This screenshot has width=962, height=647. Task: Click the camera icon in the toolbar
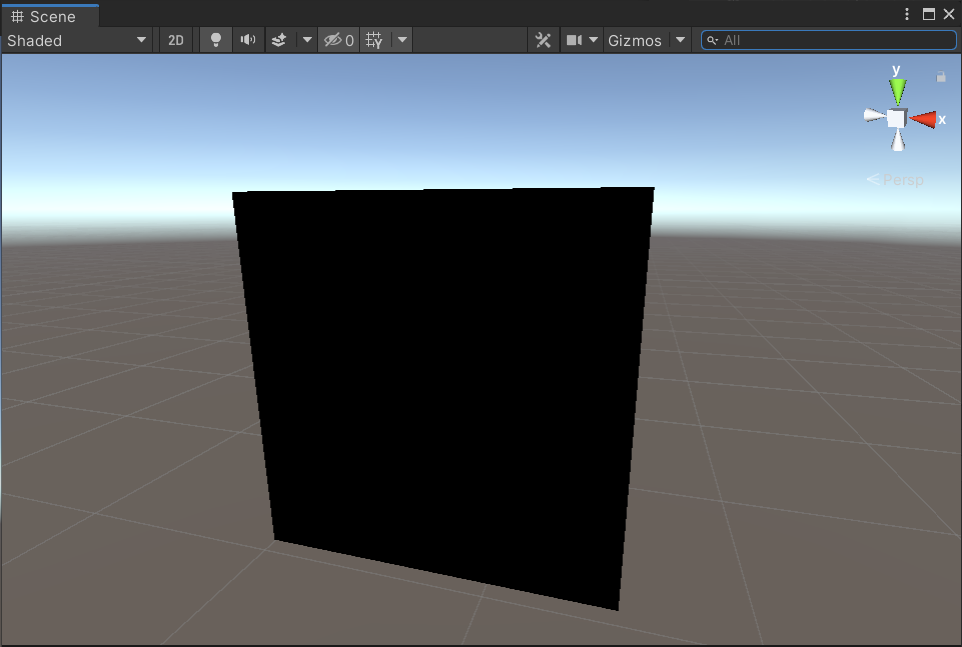click(x=574, y=40)
